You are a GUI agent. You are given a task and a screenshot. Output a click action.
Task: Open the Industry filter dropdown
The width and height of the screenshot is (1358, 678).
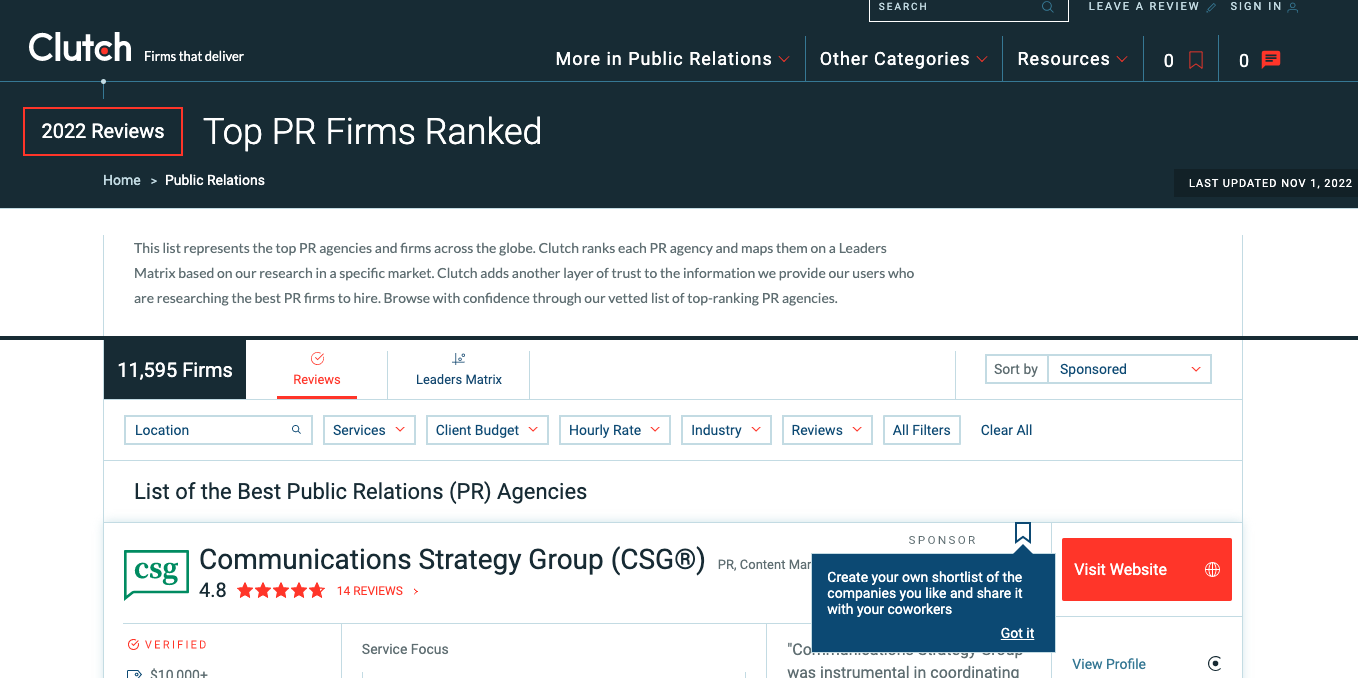click(726, 430)
